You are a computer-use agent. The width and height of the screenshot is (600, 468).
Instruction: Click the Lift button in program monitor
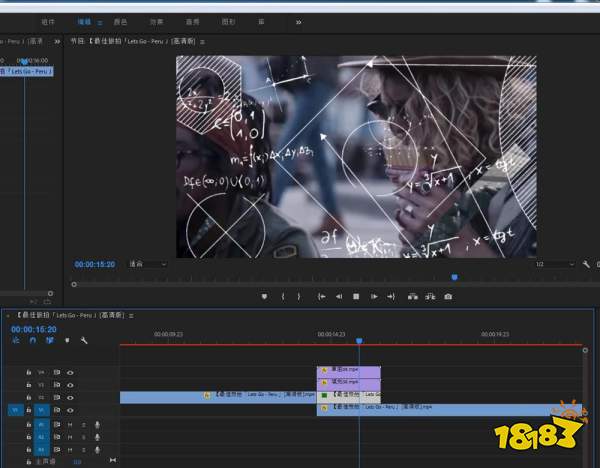pyautogui.click(x=412, y=296)
